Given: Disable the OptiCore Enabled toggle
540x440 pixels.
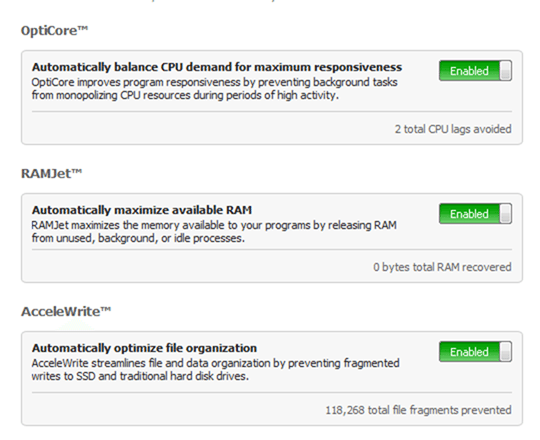Looking at the screenshot, I should pos(475,71).
